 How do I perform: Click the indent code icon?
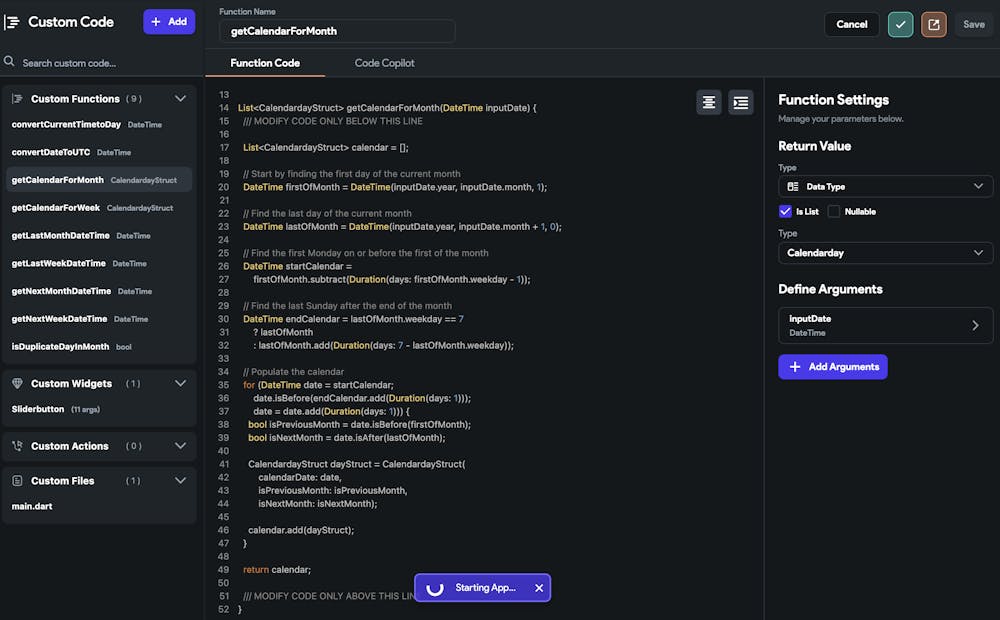[x=740, y=102]
